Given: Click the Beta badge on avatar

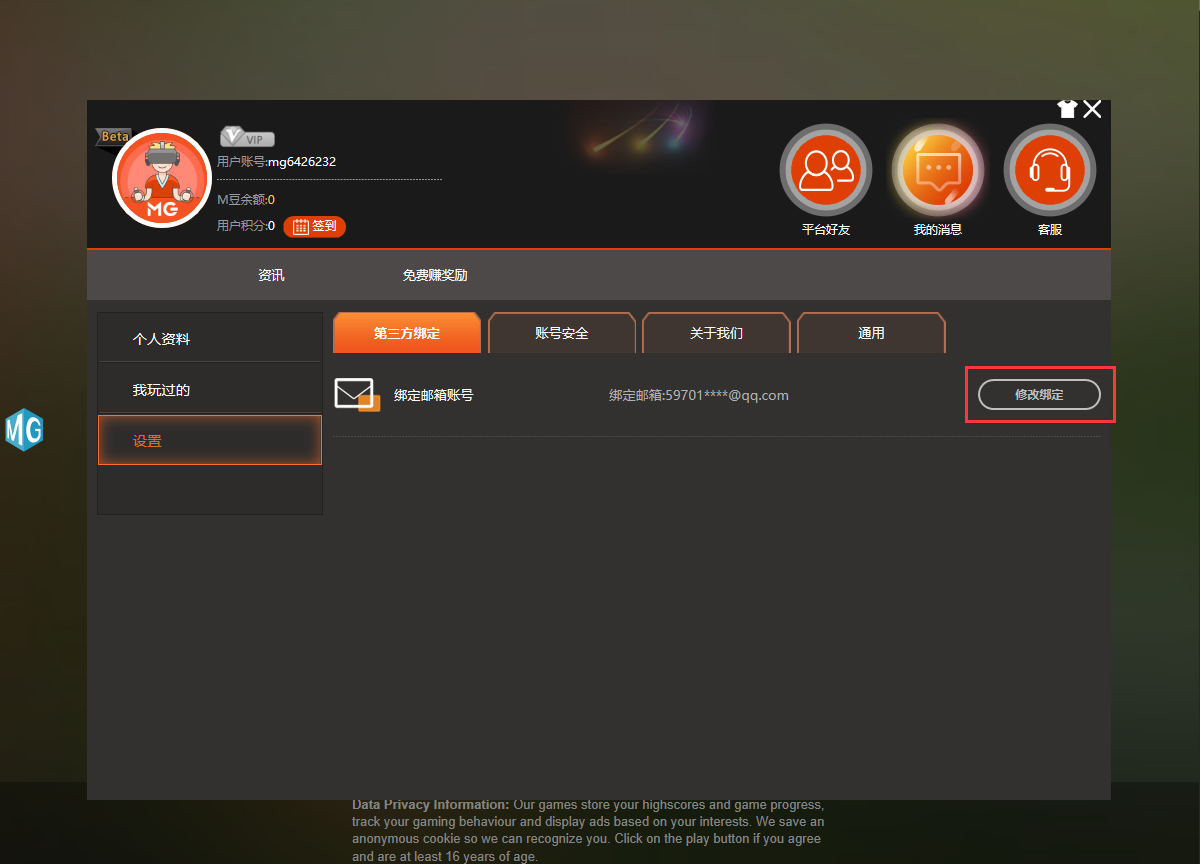Looking at the screenshot, I should [114, 137].
